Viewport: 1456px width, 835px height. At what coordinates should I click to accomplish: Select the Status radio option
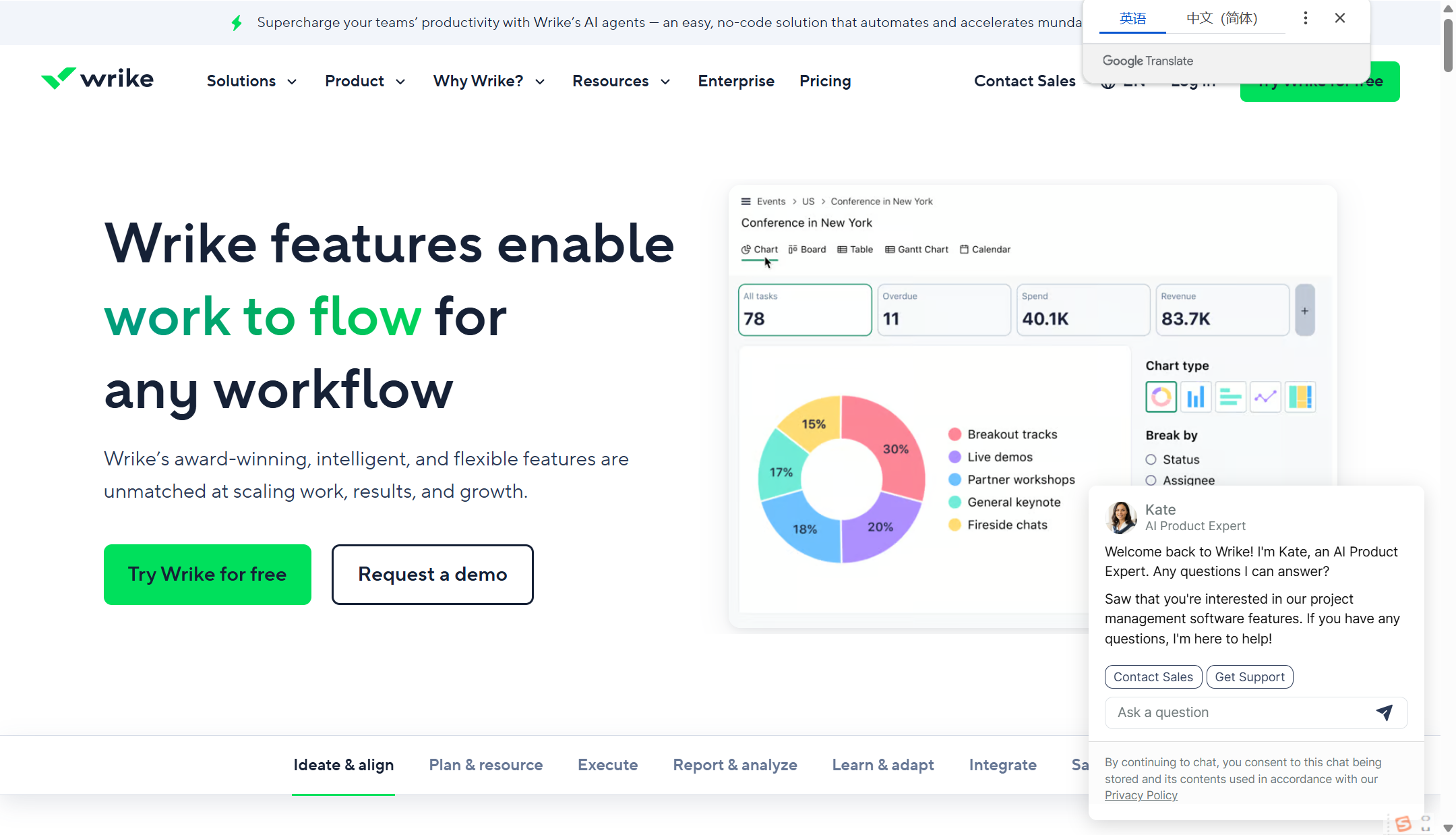[x=1151, y=459]
